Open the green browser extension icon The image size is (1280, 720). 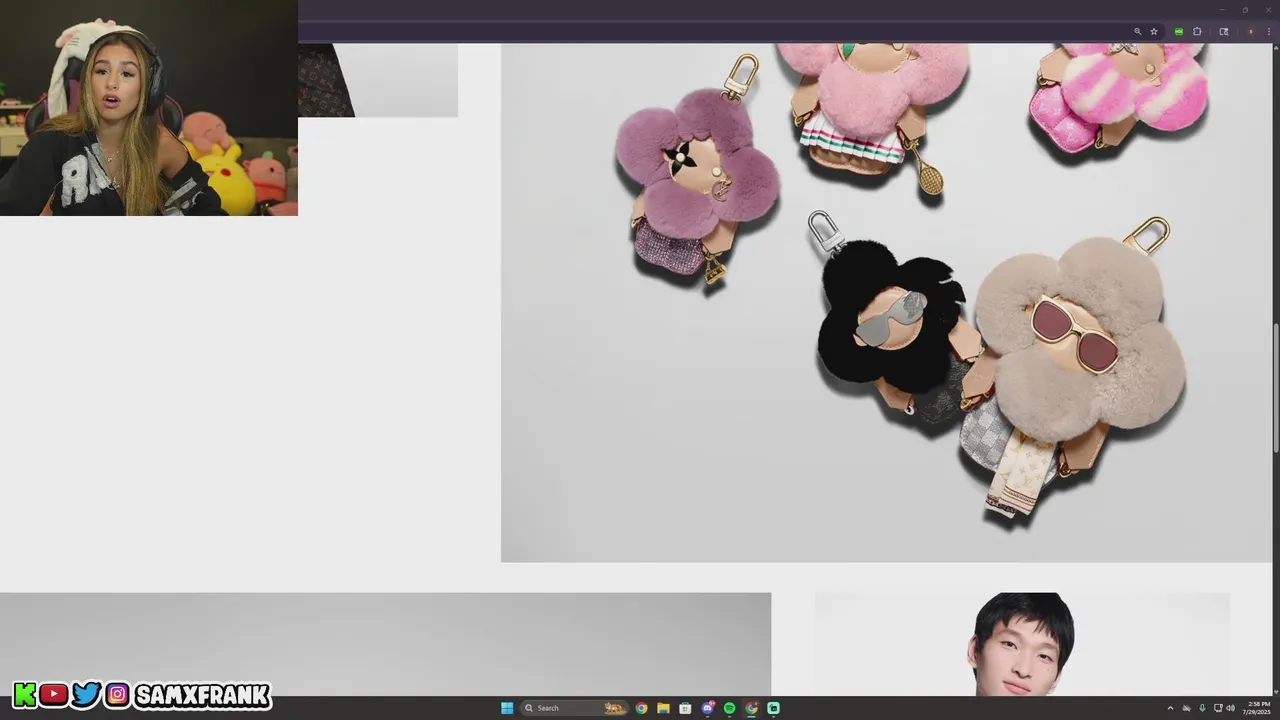tap(1179, 32)
